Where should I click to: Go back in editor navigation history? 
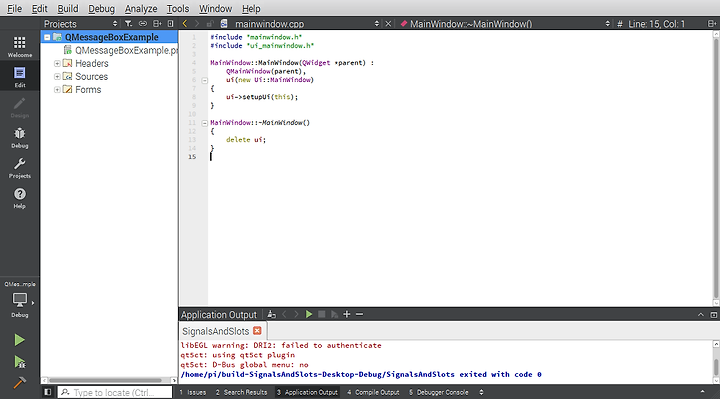pyautogui.click(x=185, y=23)
